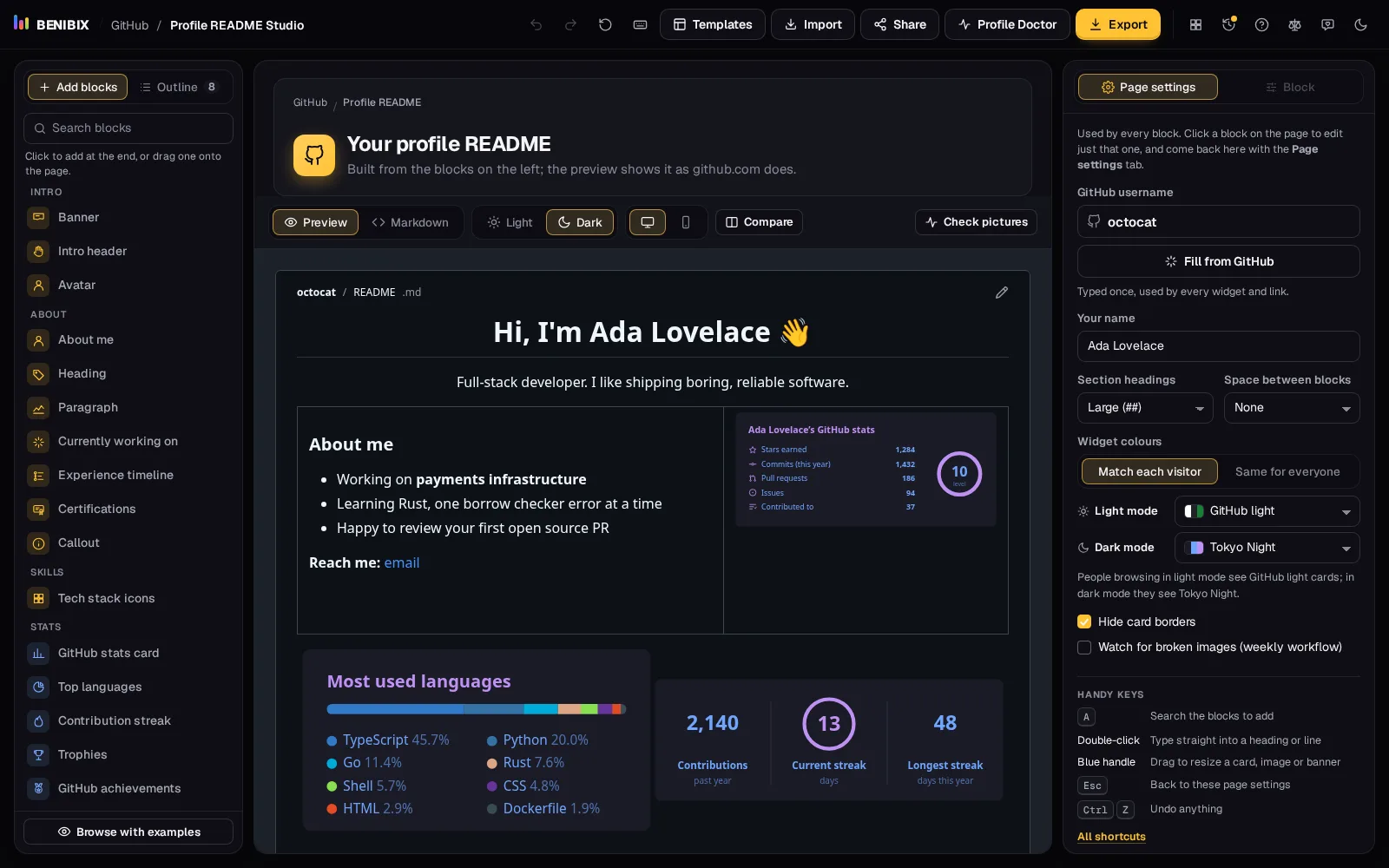Viewport: 1389px width, 868px height.
Task: Open Dark mode Tokyo Night dropdown
Action: [1267, 548]
